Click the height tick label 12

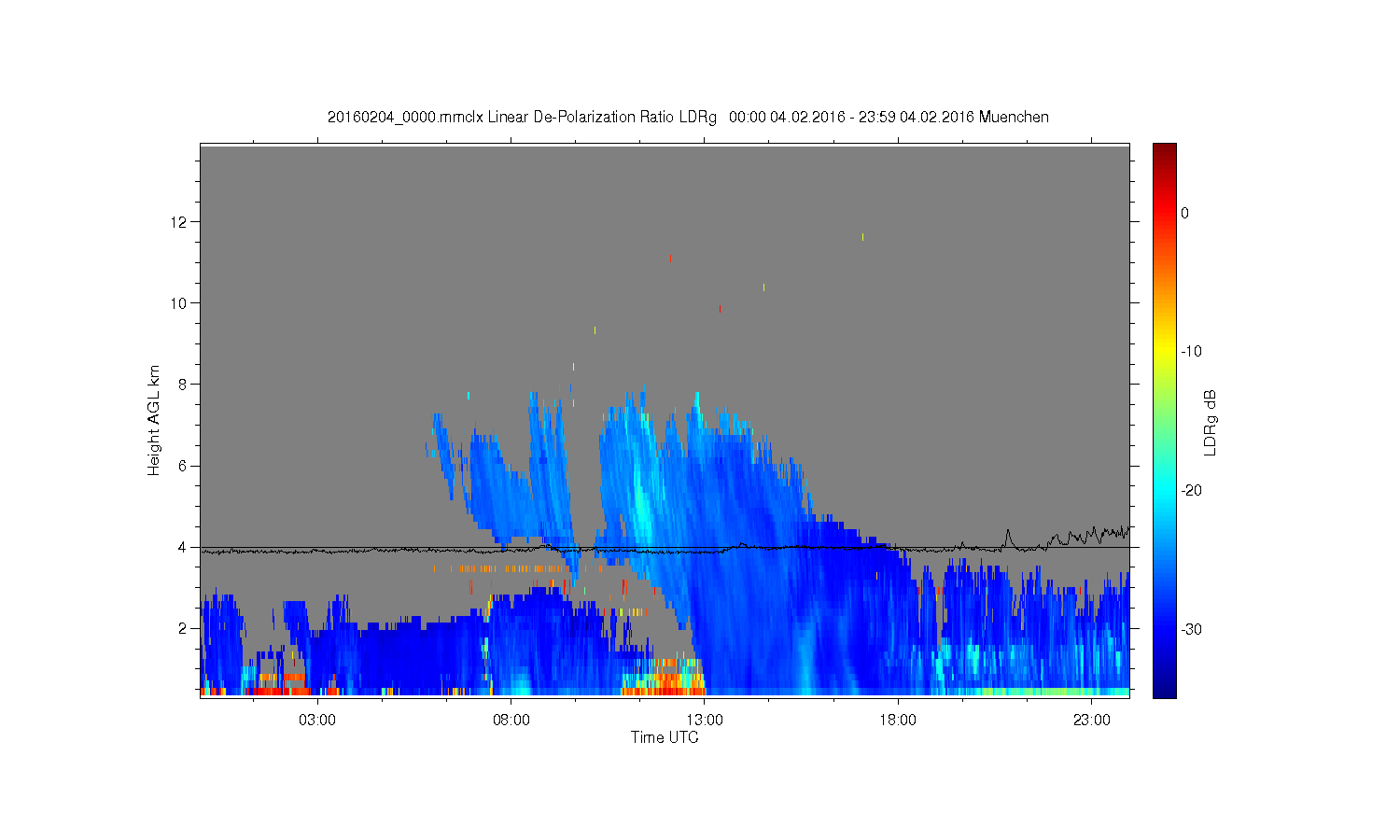(180, 222)
